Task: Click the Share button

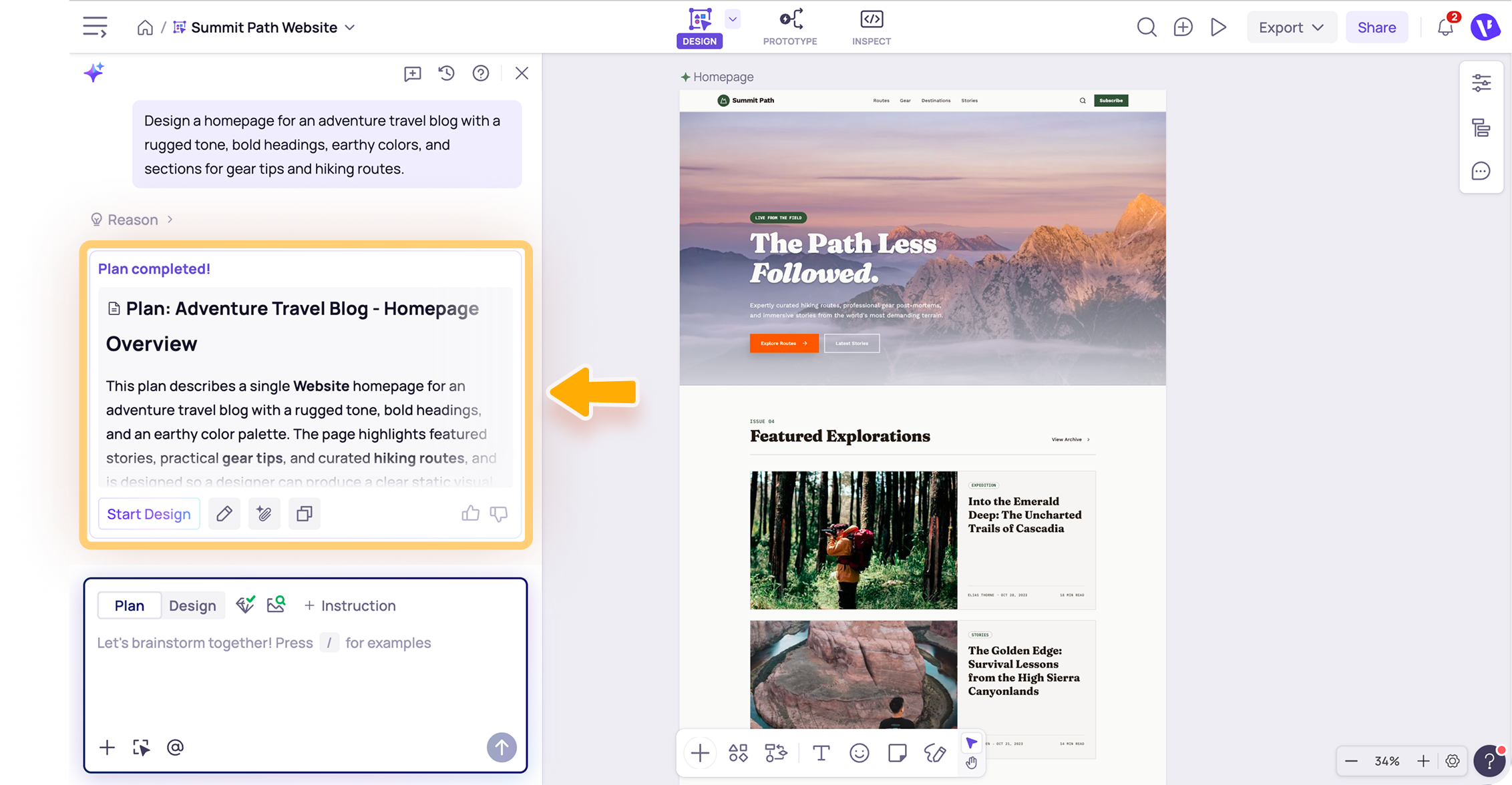Action: (x=1376, y=27)
